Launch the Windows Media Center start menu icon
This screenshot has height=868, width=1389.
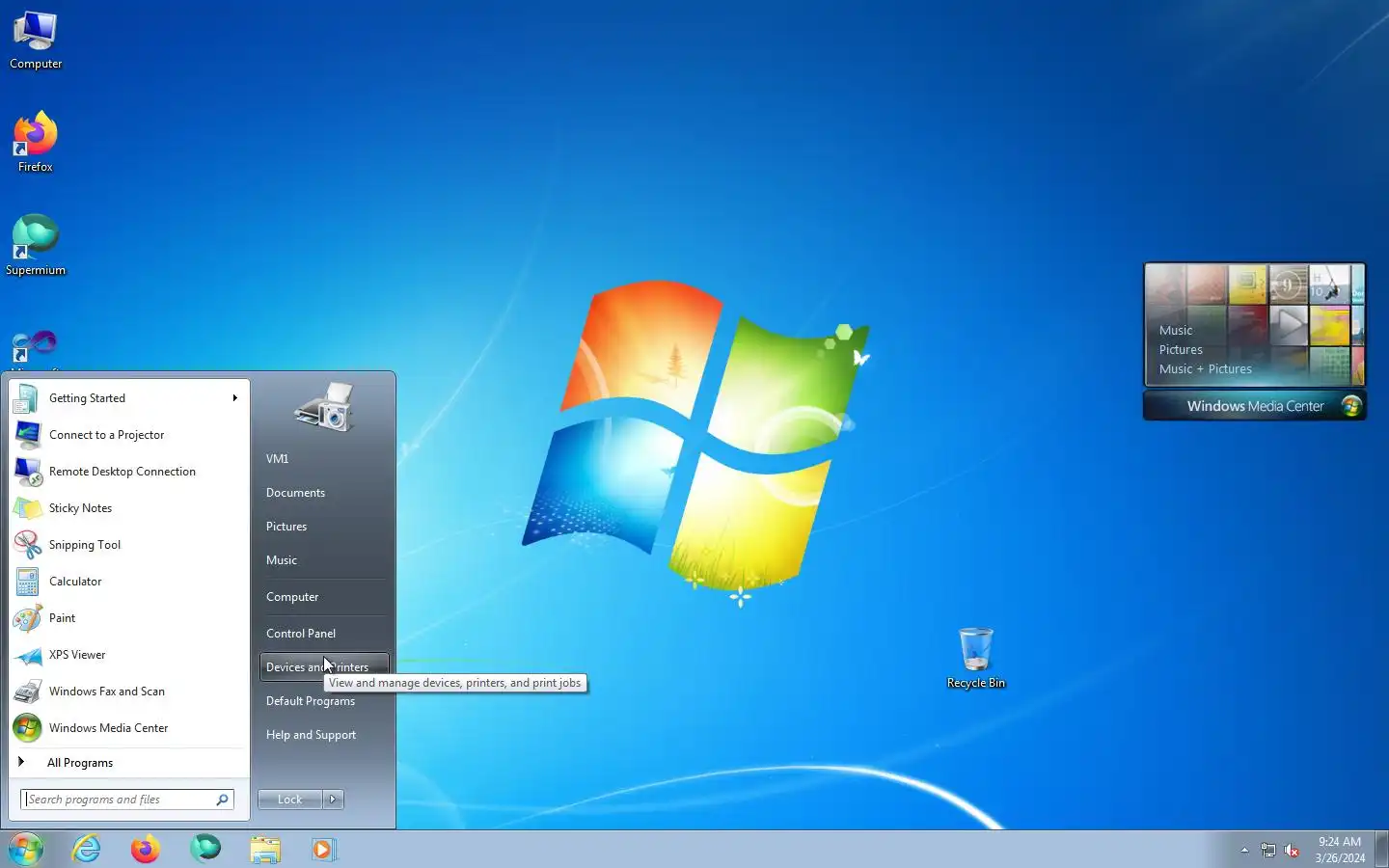(x=27, y=728)
